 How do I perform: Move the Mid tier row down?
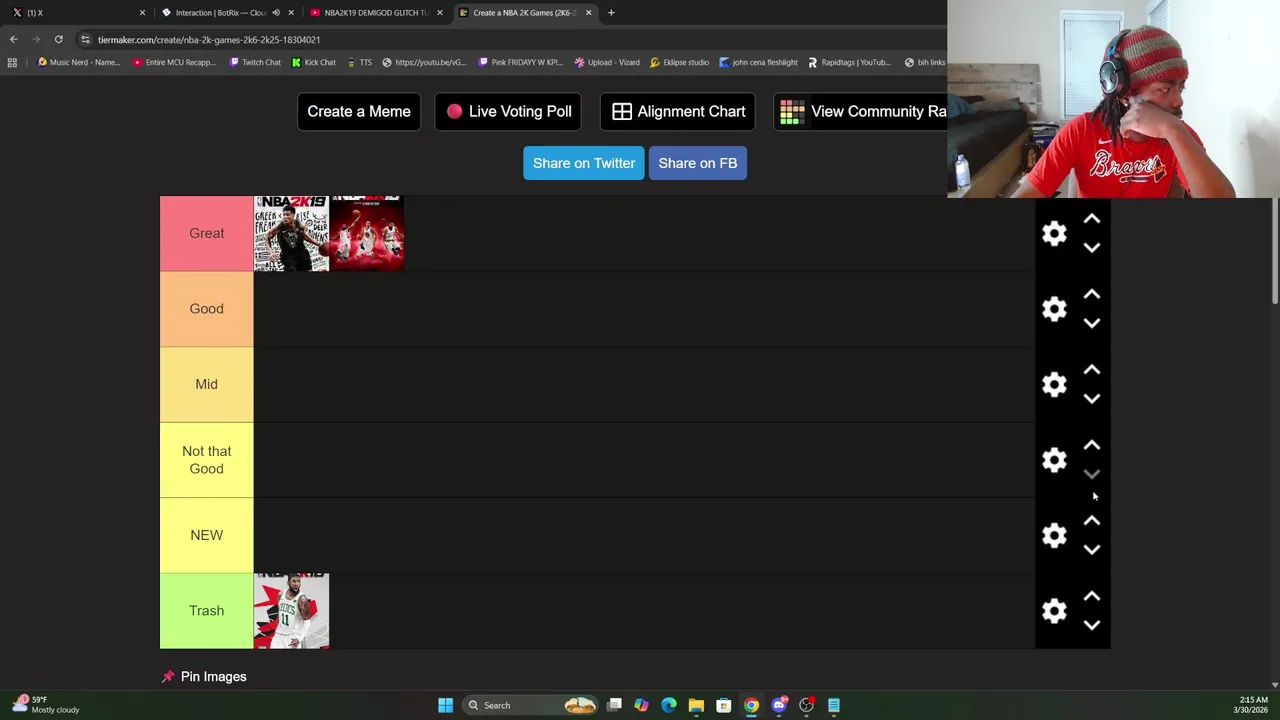tap(1092, 398)
